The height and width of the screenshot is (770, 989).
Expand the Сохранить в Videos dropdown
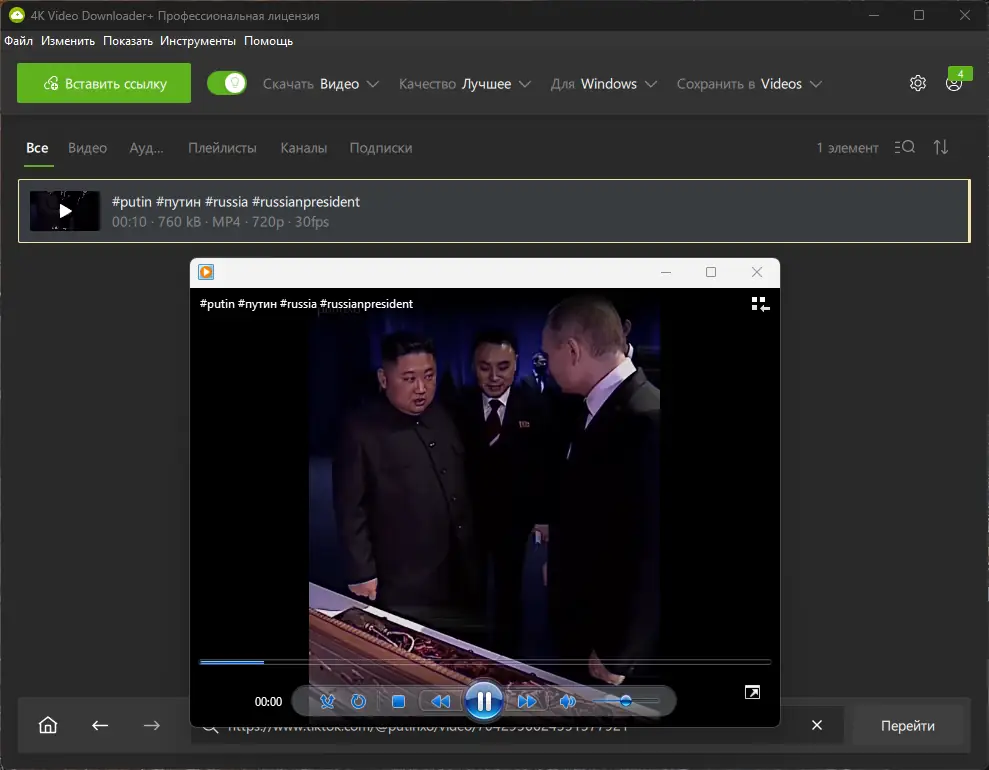pyautogui.click(x=749, y=84)
